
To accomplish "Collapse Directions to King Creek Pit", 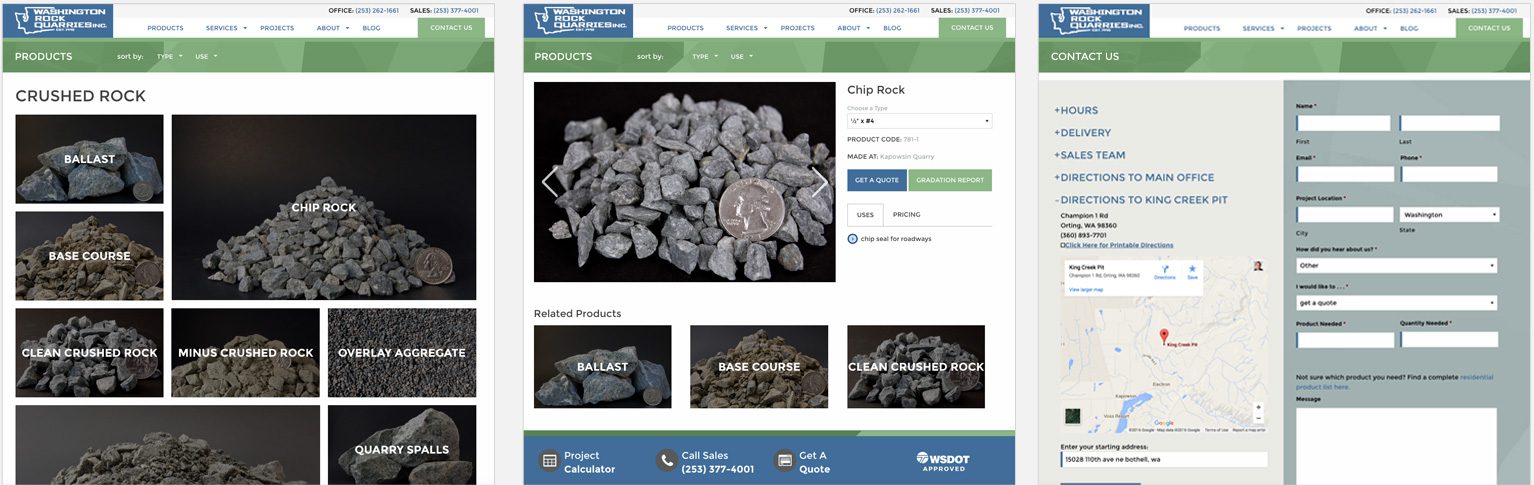I will pos(1141,200).
